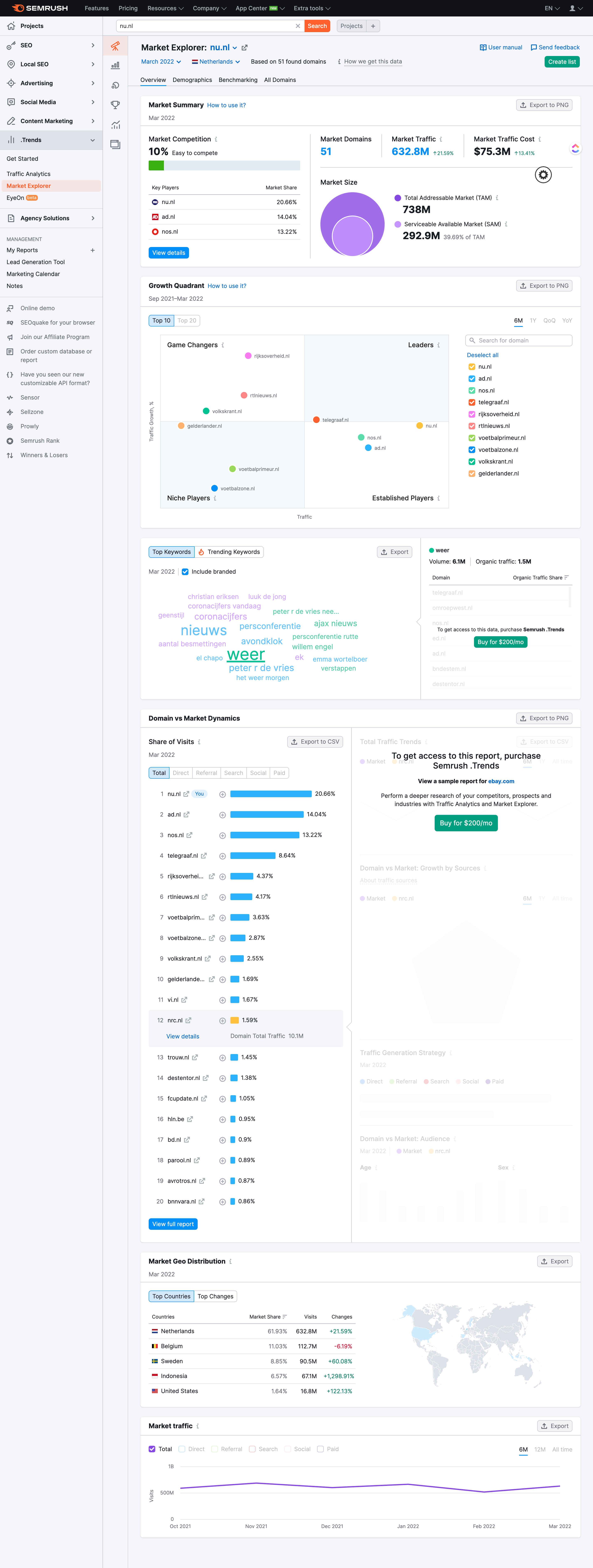Collapse the .Trends sidebar section
Screen dimensions: 593x1568
tap(51, 140)
